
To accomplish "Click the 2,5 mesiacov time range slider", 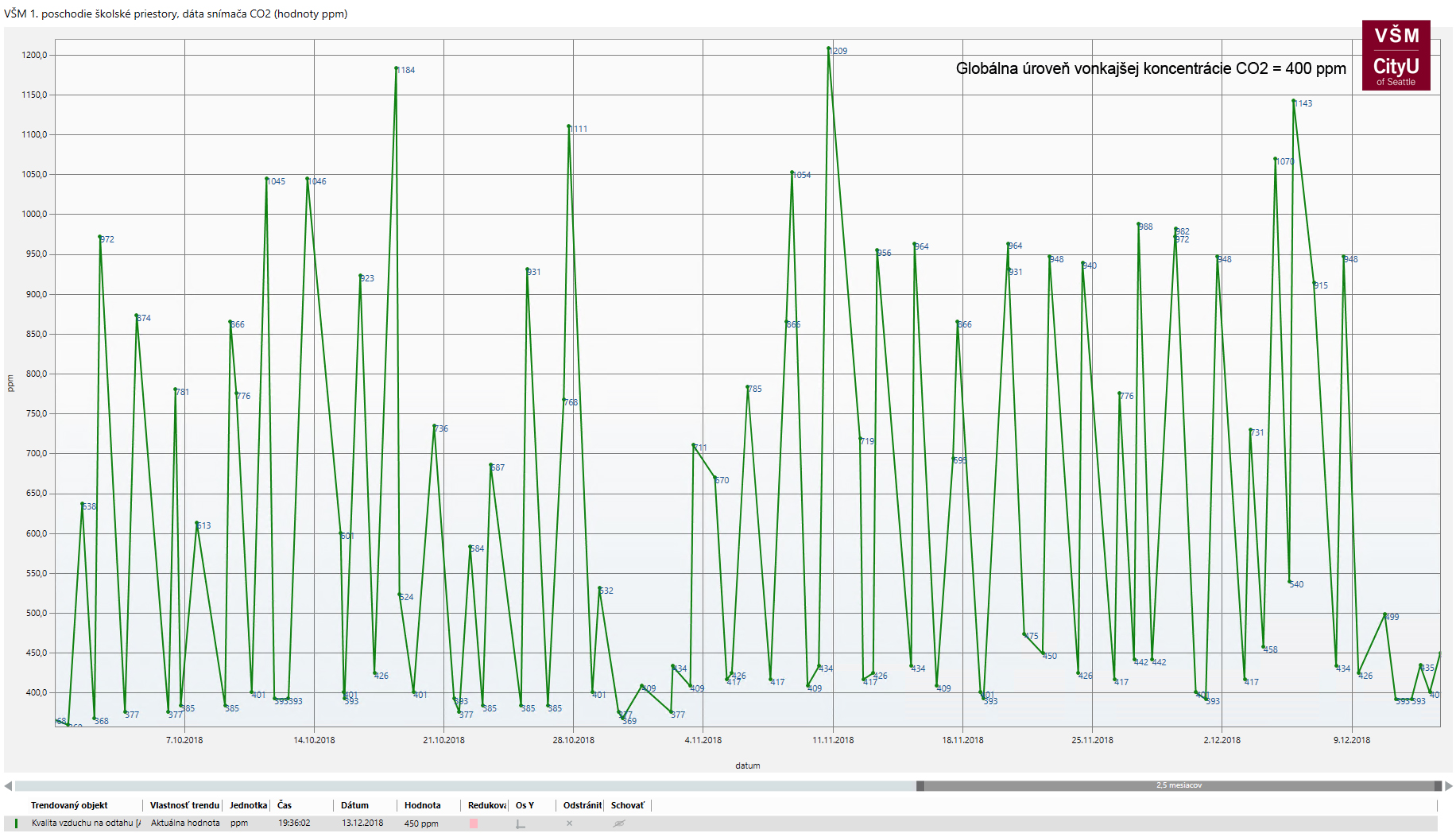I will tap(1179, 786).
